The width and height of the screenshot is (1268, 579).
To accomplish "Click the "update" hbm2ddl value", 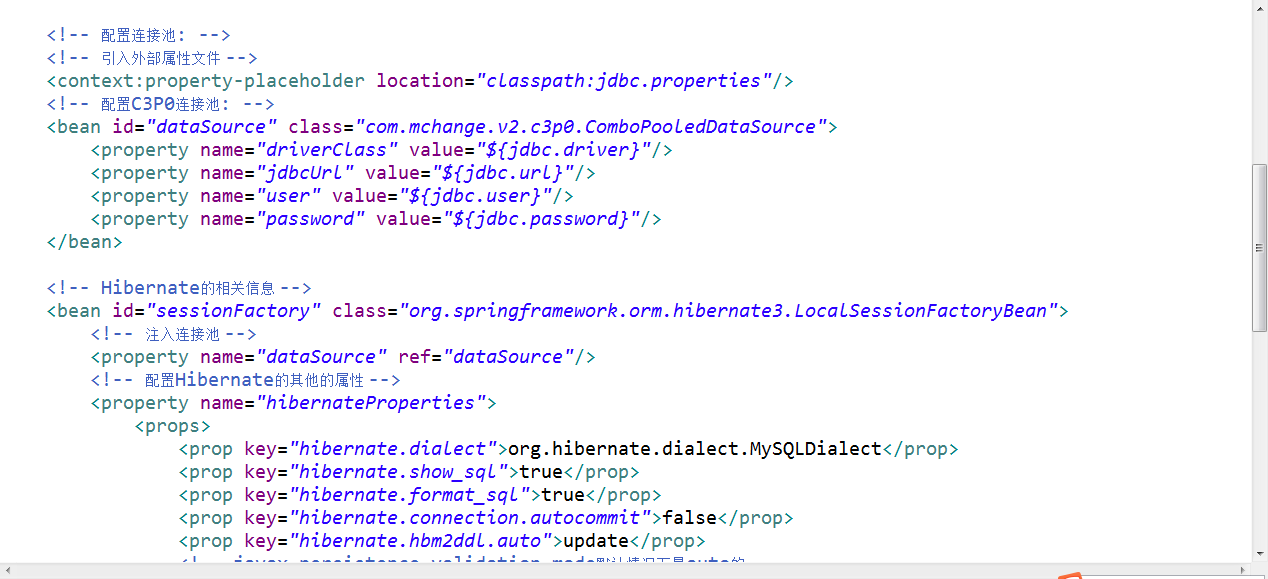I will pos(597,541).
